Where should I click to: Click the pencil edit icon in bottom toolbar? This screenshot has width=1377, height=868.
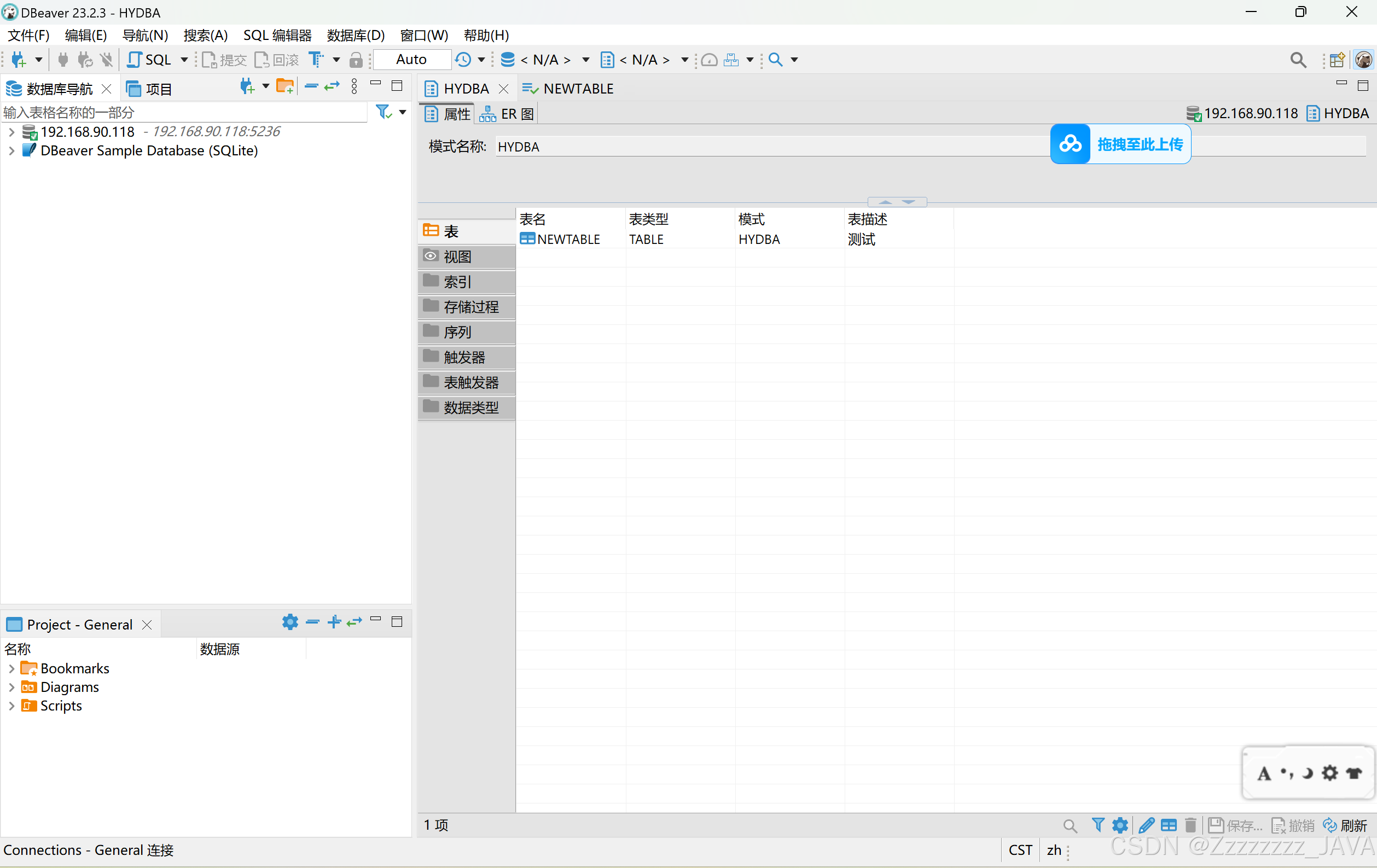tap(1146, 825)
